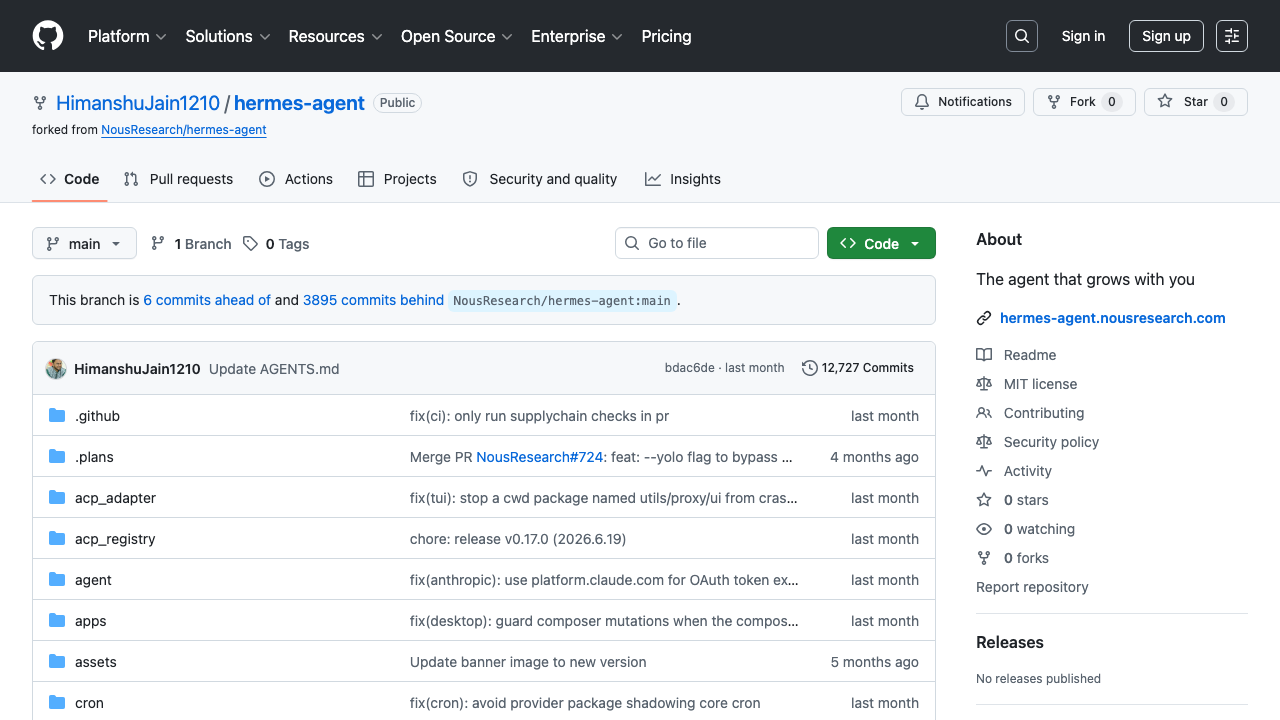Screen dimensions: 1280x720
Task: Click the Sign in link
Action: pyautogui.click(x=1083, y=36)
